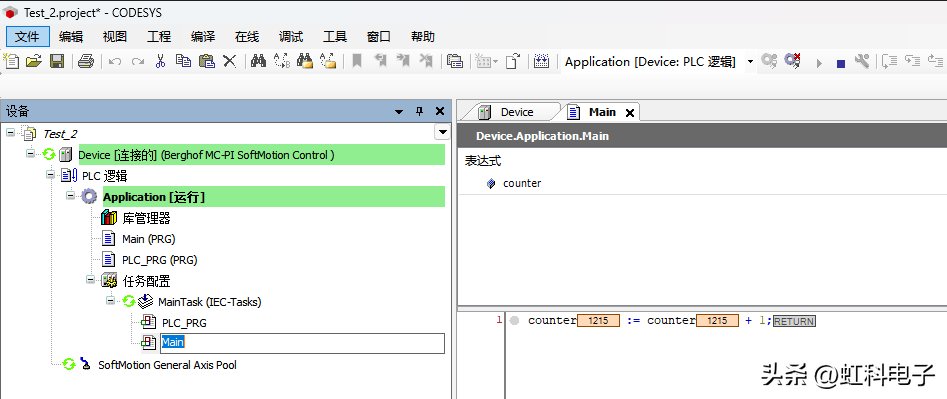Select the counter variable row
947x399 pixels.
522,184
